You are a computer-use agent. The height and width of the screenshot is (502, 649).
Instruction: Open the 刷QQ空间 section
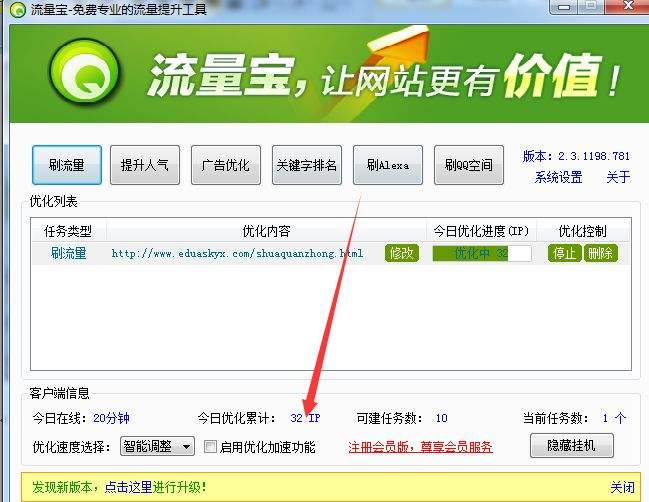pyautogui.click(x=469, y=165)
